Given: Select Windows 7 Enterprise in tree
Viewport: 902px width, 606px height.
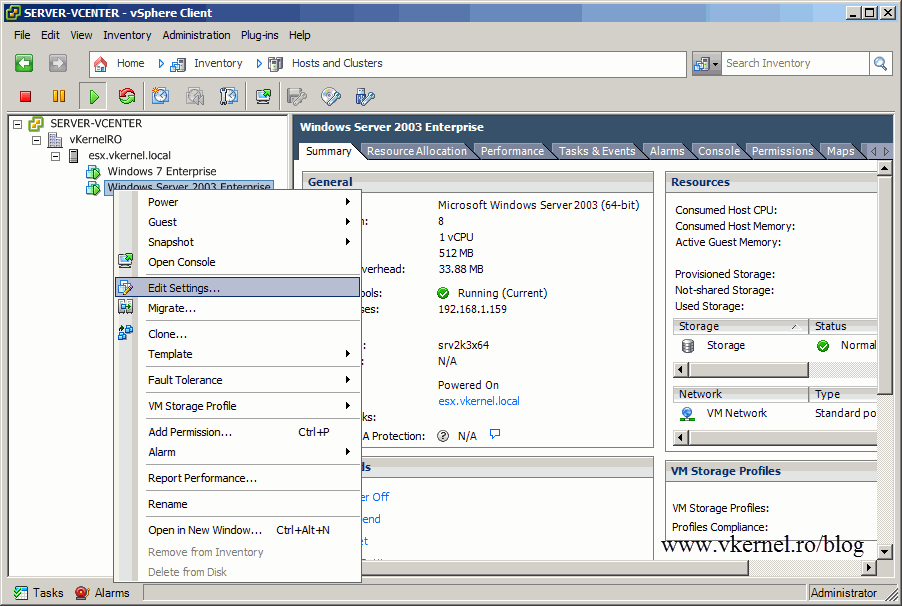Looking at the screenshot, I should 162,171.
